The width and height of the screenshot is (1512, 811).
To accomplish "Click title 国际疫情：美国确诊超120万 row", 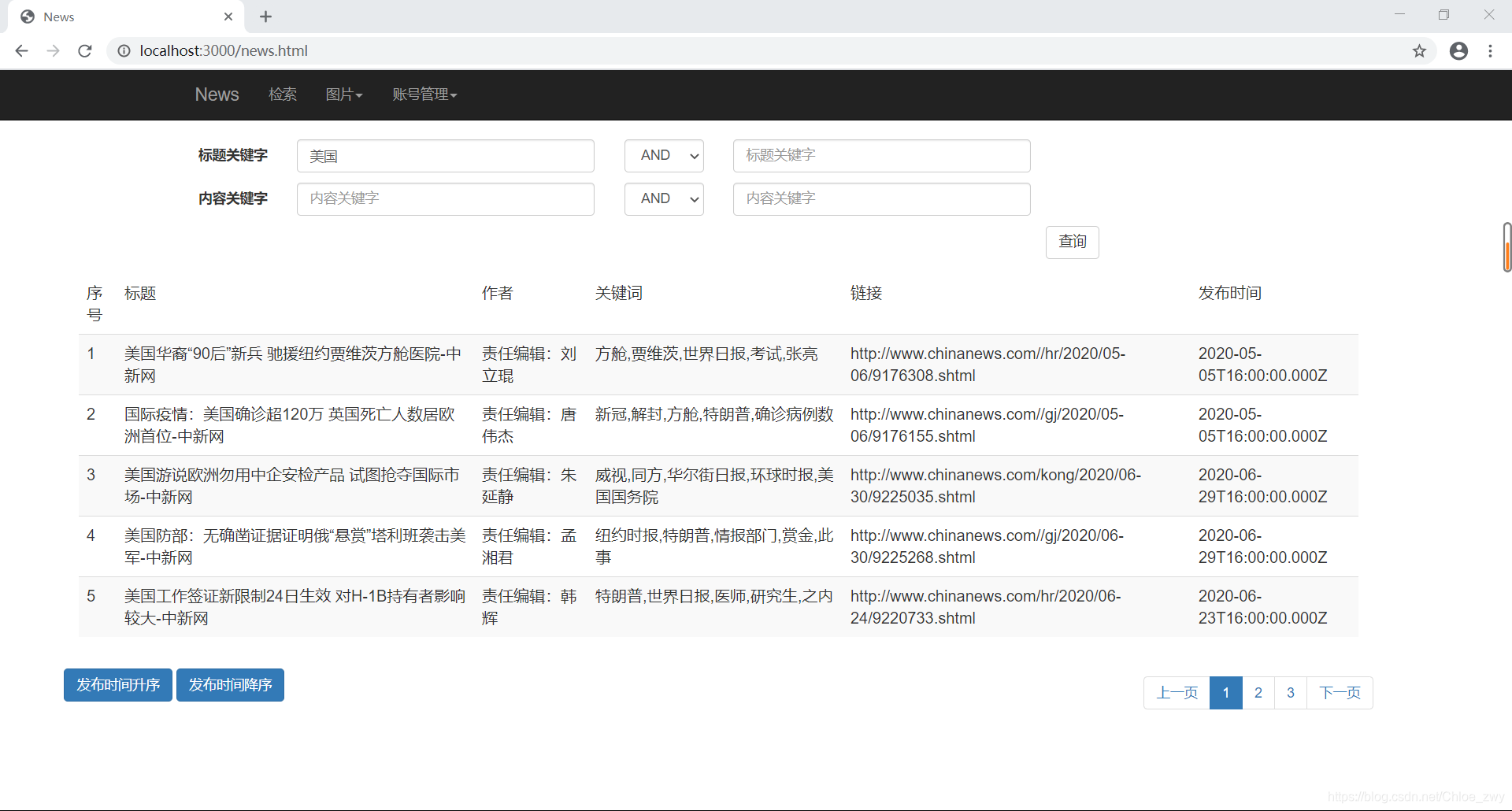I will pyautogui.click(x=290, y=425).
